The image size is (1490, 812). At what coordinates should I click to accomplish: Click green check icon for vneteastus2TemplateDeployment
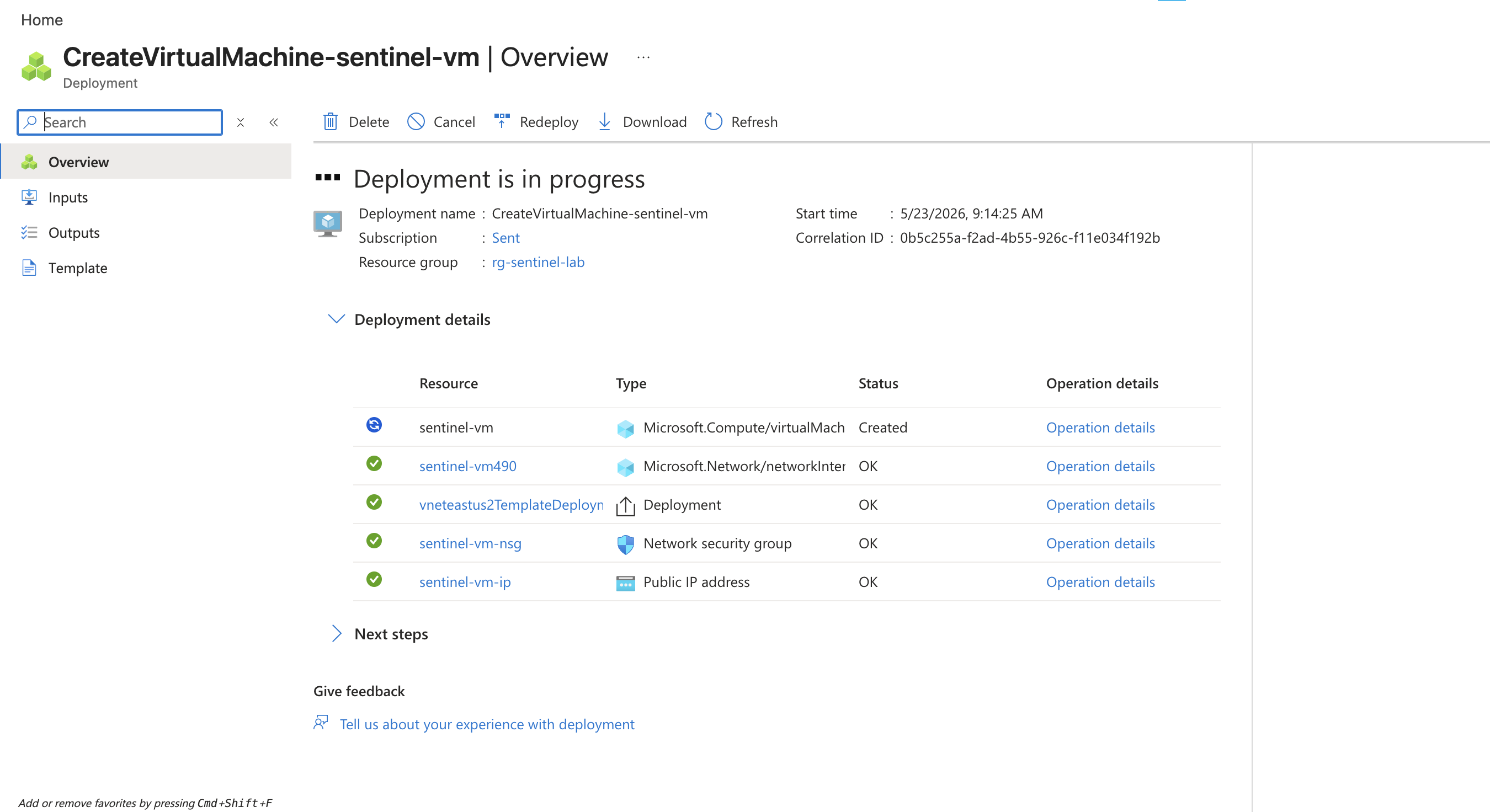tap(374, 502)
